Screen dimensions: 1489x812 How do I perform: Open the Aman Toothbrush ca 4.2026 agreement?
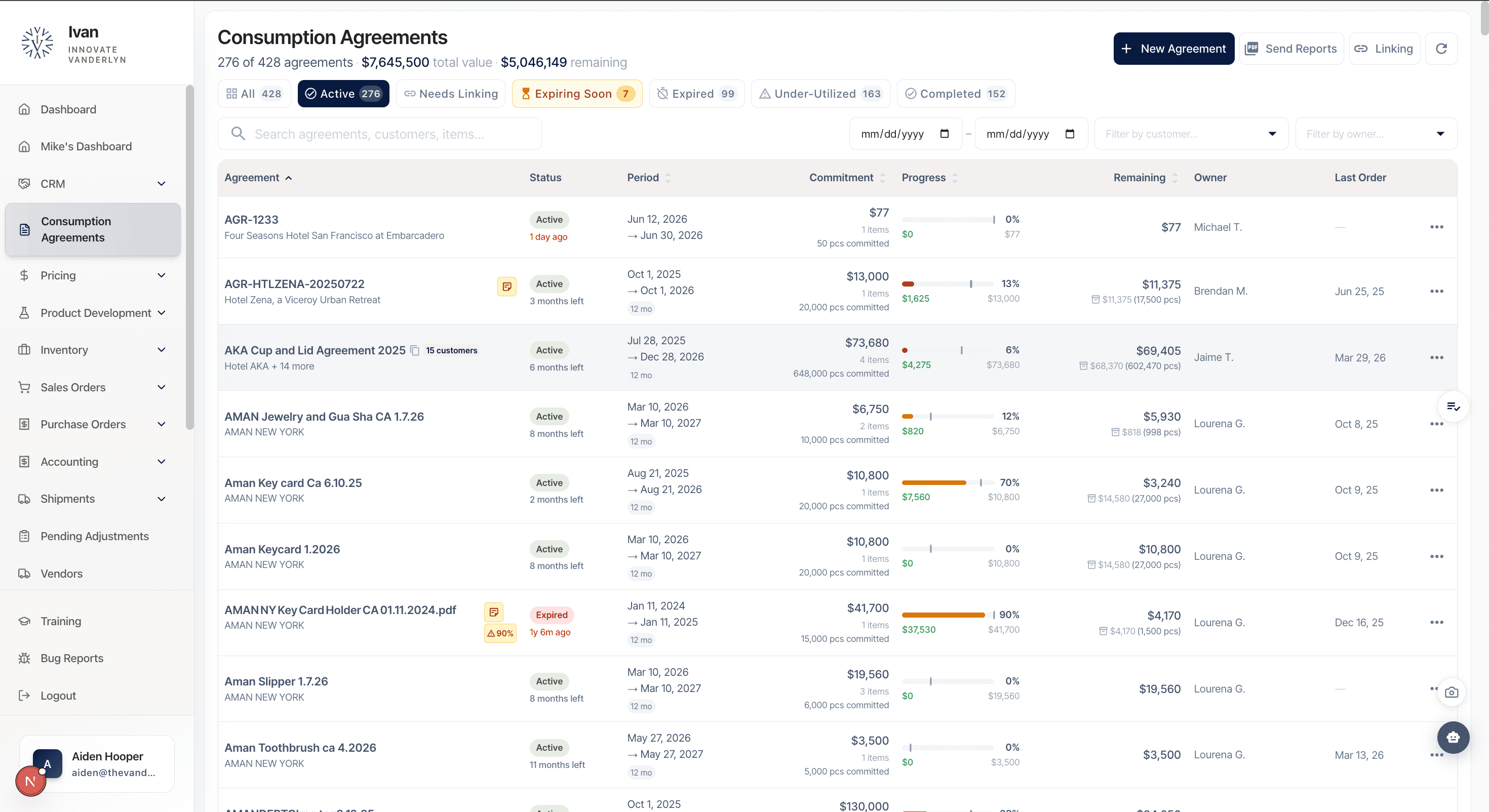(300, 747)
